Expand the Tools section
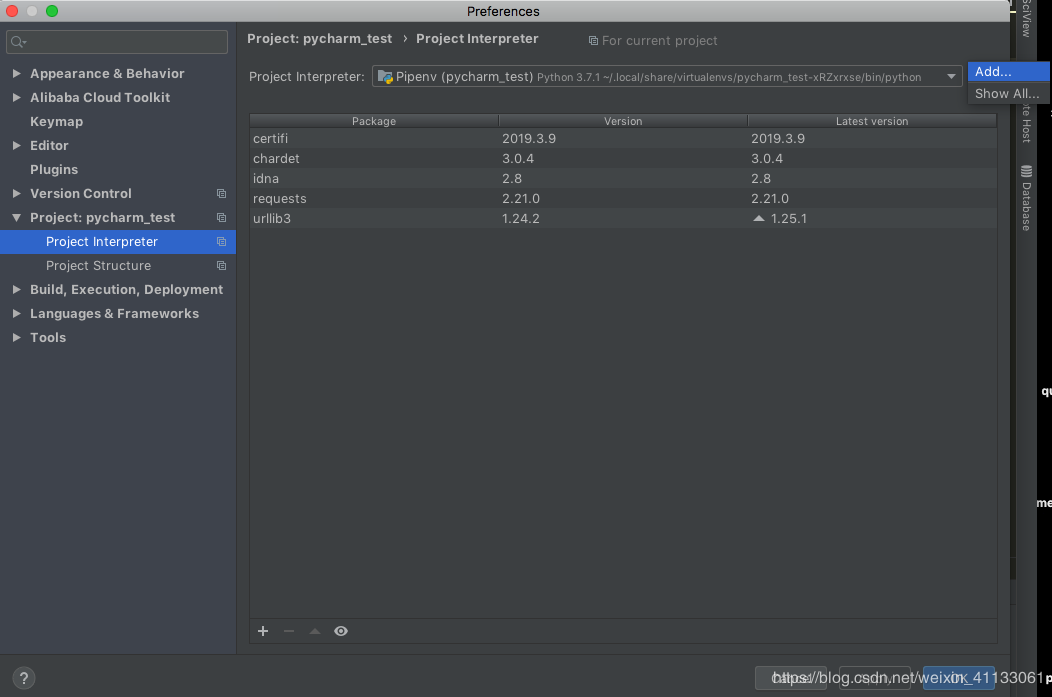Viewport: 1052px width, 697px height. [17, 338]
